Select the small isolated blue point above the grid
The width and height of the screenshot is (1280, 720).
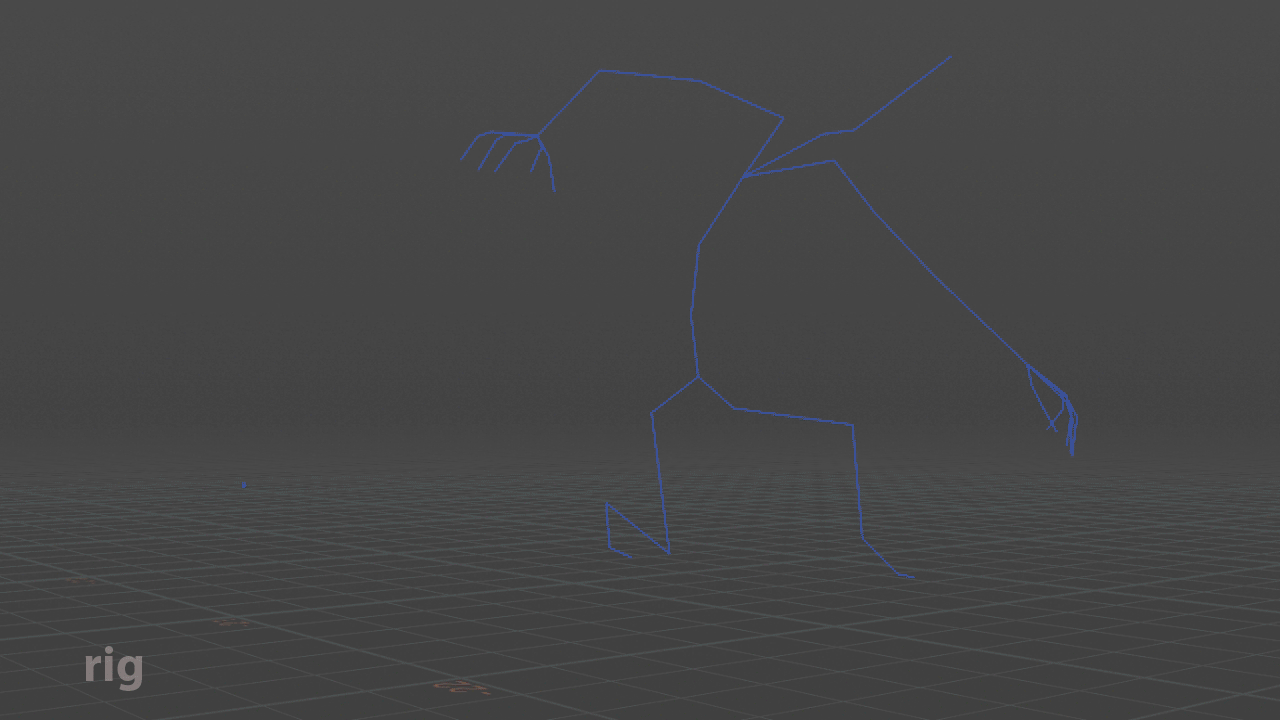(244, 485)
